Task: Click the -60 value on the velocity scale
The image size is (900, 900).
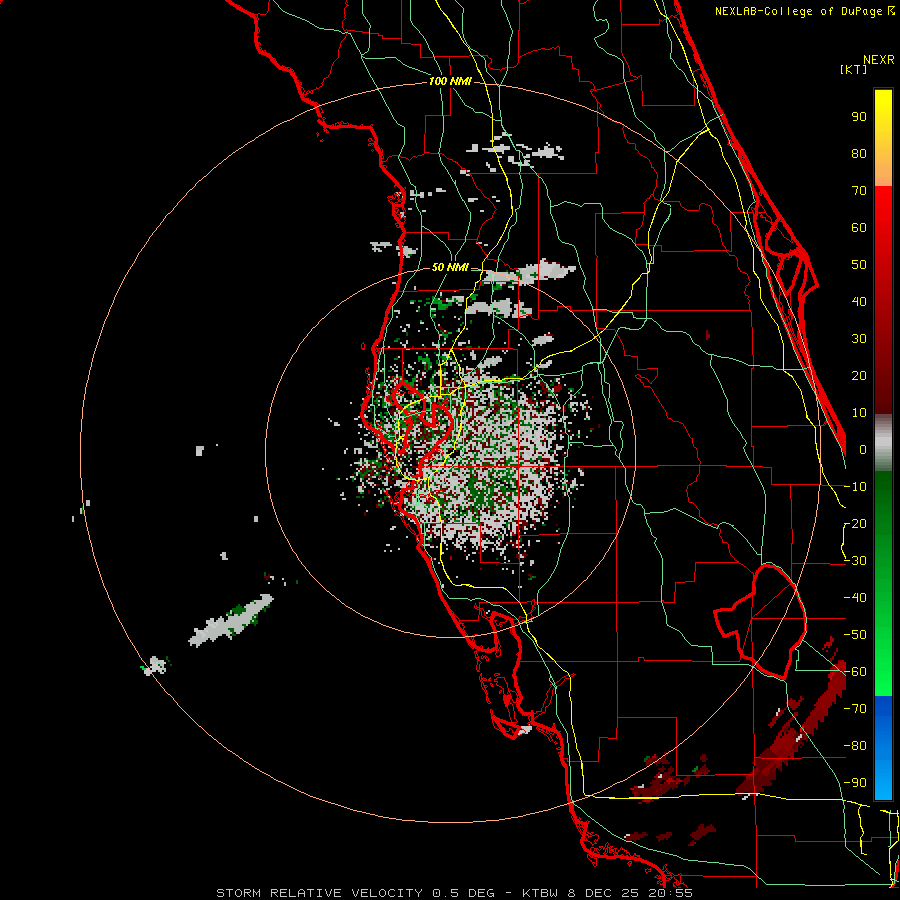Action: tap(855, 672)
